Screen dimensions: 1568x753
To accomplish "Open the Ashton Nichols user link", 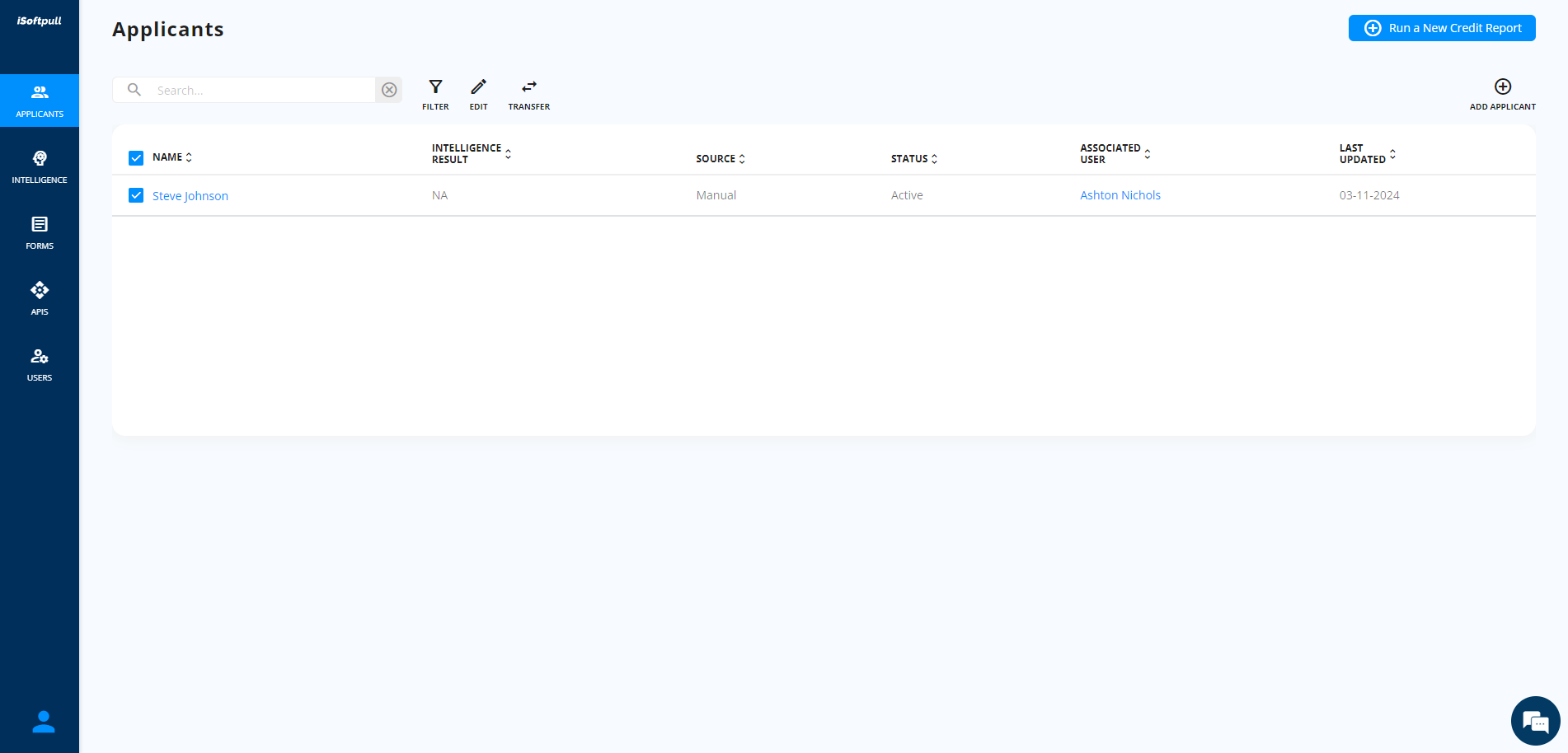I will pyautogui.click(x=1120, y=195).
